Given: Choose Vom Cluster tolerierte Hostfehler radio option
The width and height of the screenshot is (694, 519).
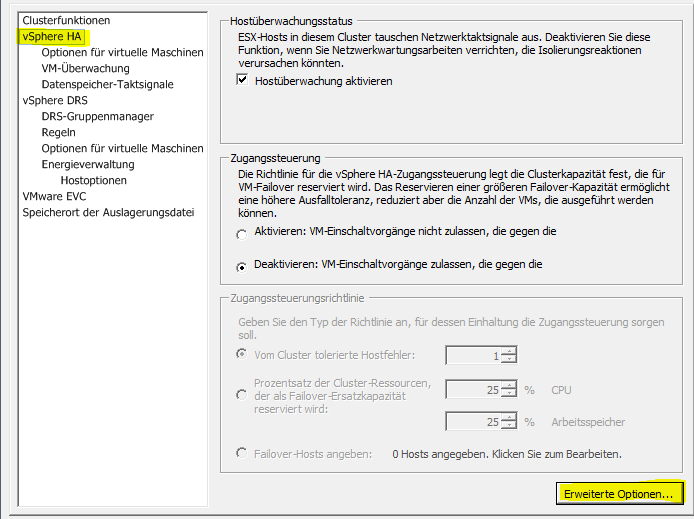Looking at the screenshot, I should tap(242, 354).
